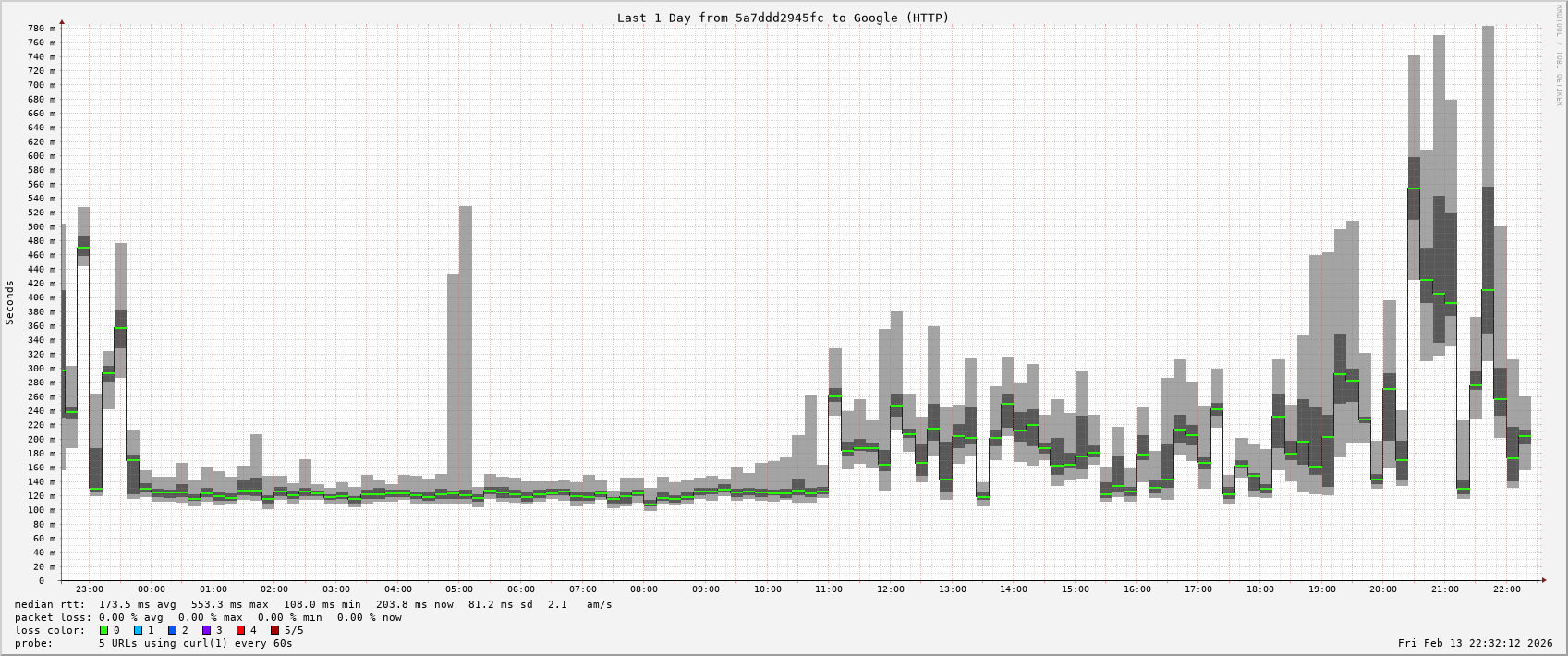This screenshot has width=1568, height=656.
Task: Click the 11:00 time axis label
Action: click(829, 589)
